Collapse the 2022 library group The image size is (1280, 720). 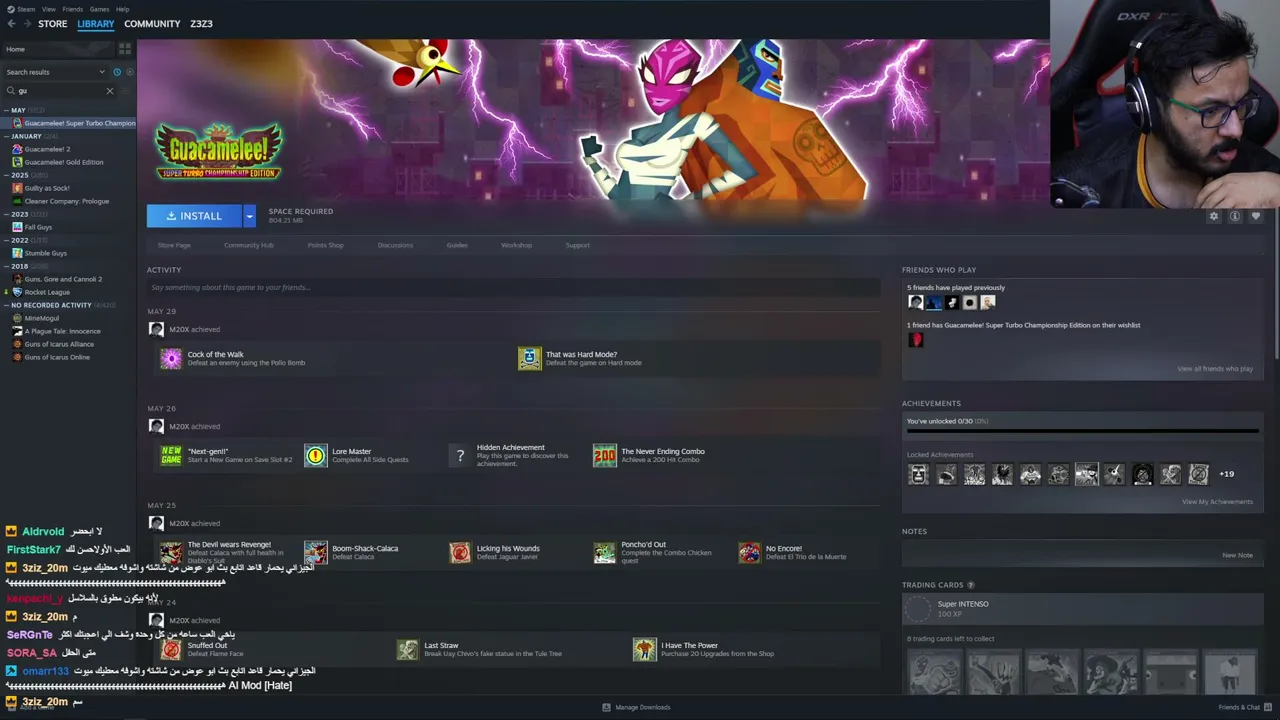[7, 240]
